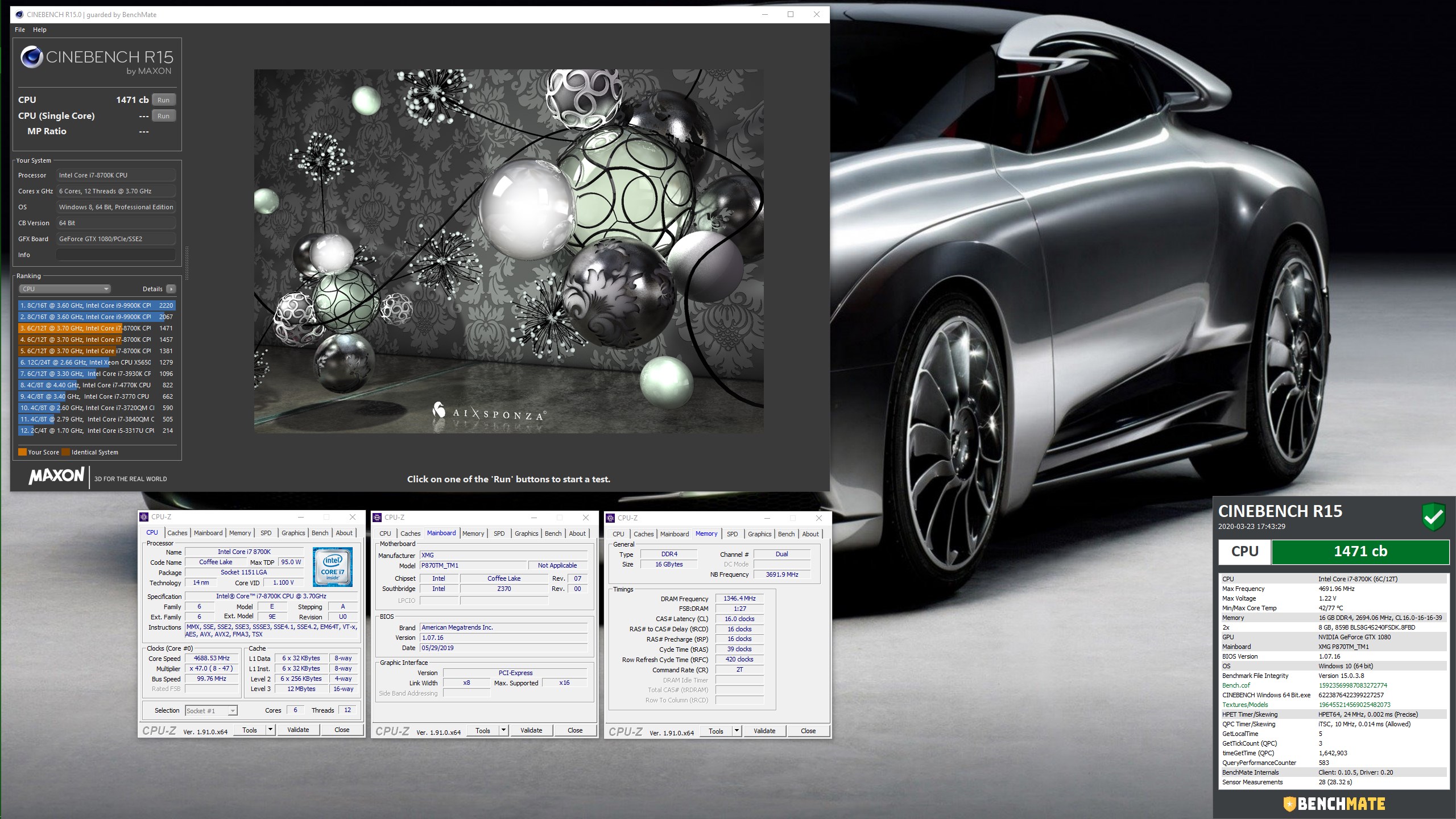Expand Tools dropdown arrow in CPU-Z Mainboard window
Image resolution: width=1456 pixels, height=819 pixels.
click(504, 730)
